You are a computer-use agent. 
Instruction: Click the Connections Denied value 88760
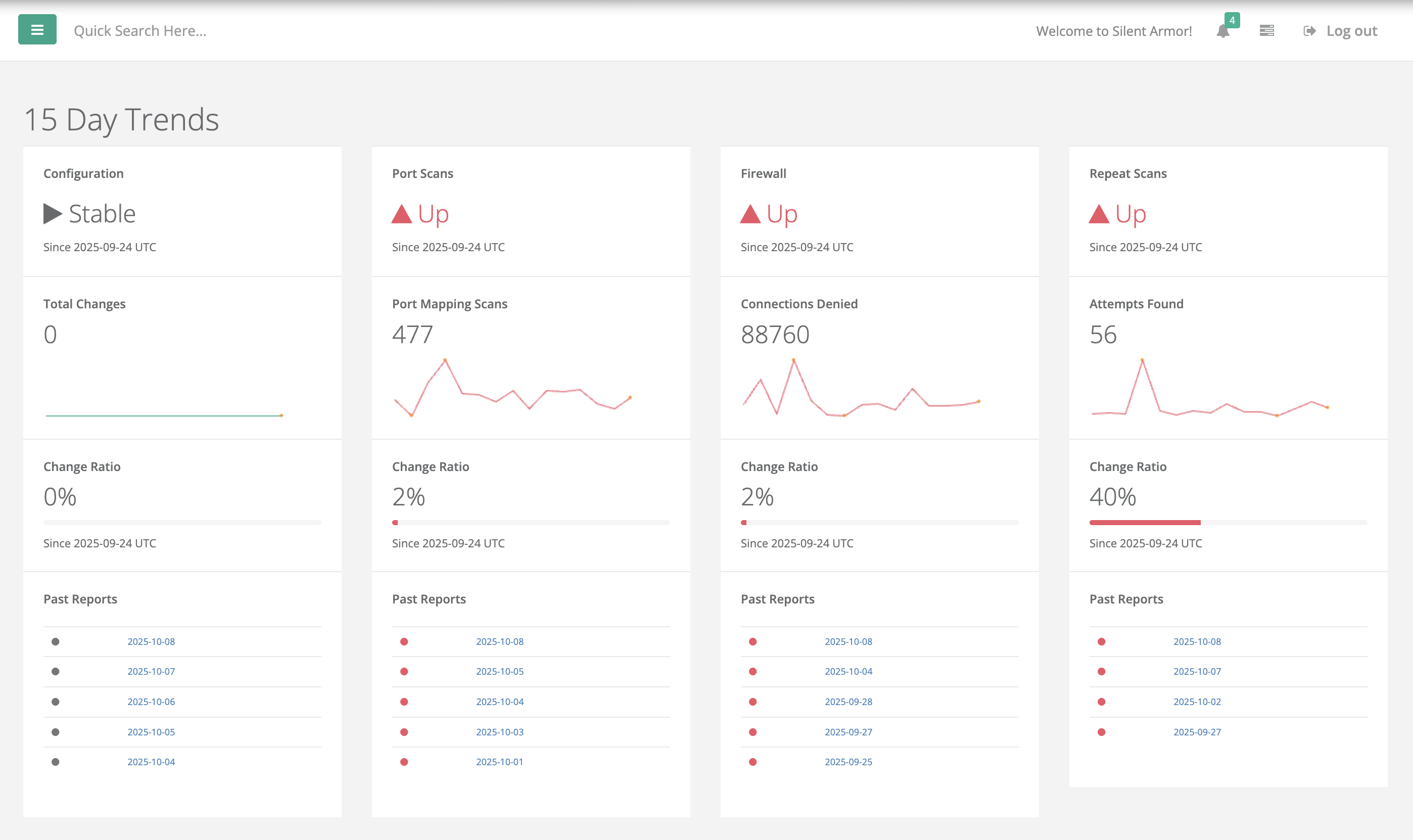pyautogui.click(x=775, y=335)
